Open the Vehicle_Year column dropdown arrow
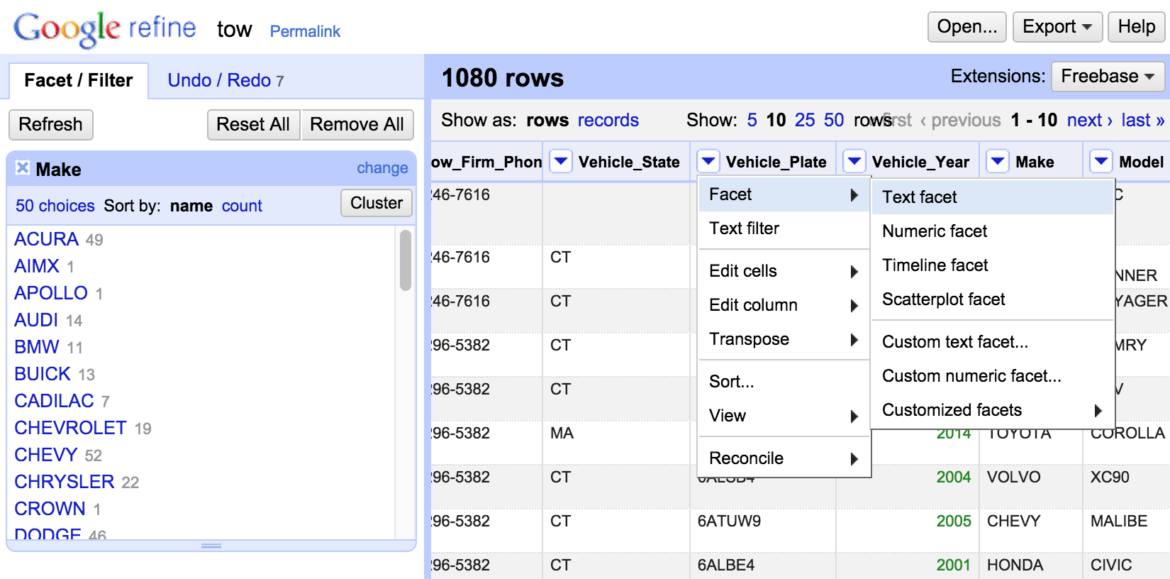Screen dimensions: 1170x579 (855, 161)
